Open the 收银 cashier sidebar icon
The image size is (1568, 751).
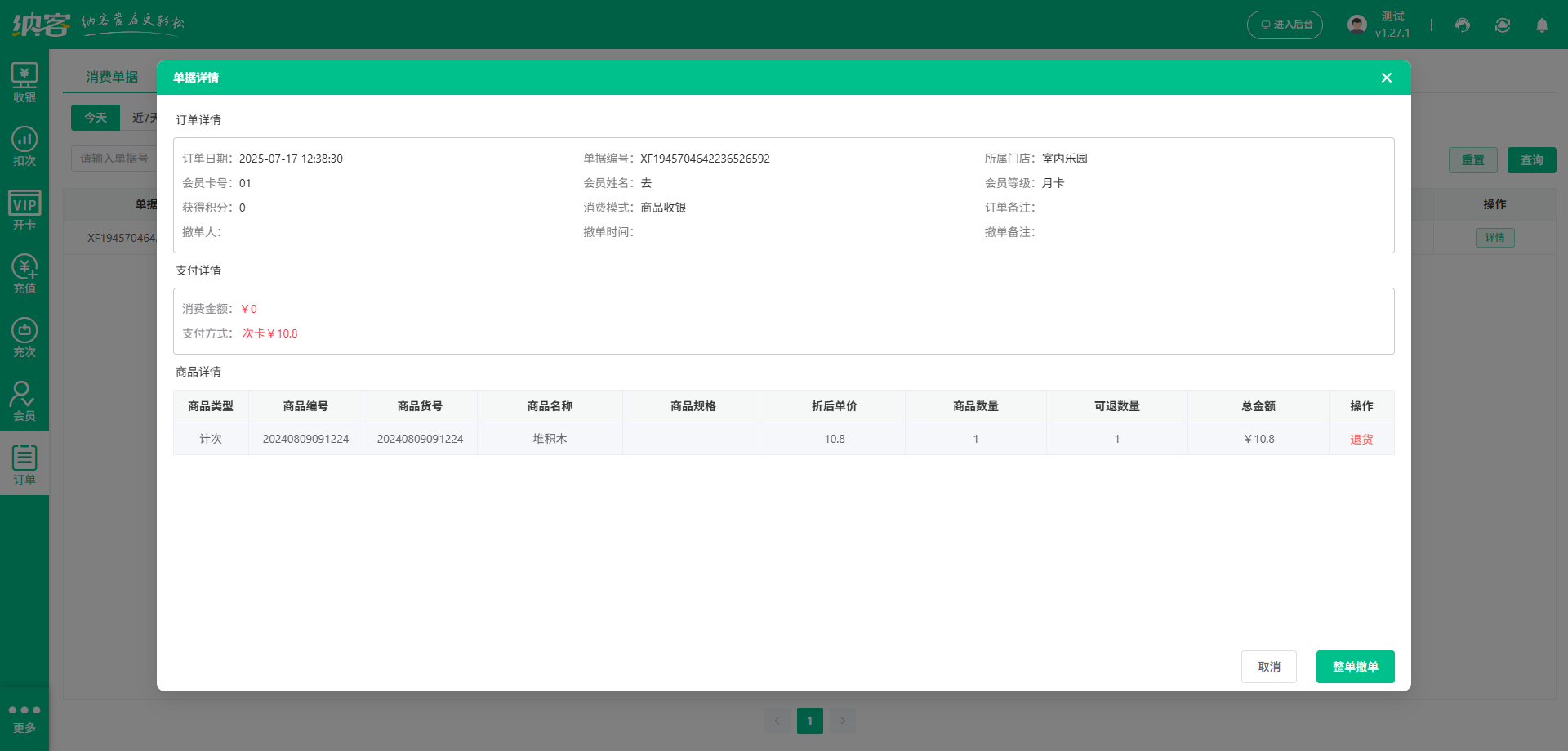tap(24, 83)
